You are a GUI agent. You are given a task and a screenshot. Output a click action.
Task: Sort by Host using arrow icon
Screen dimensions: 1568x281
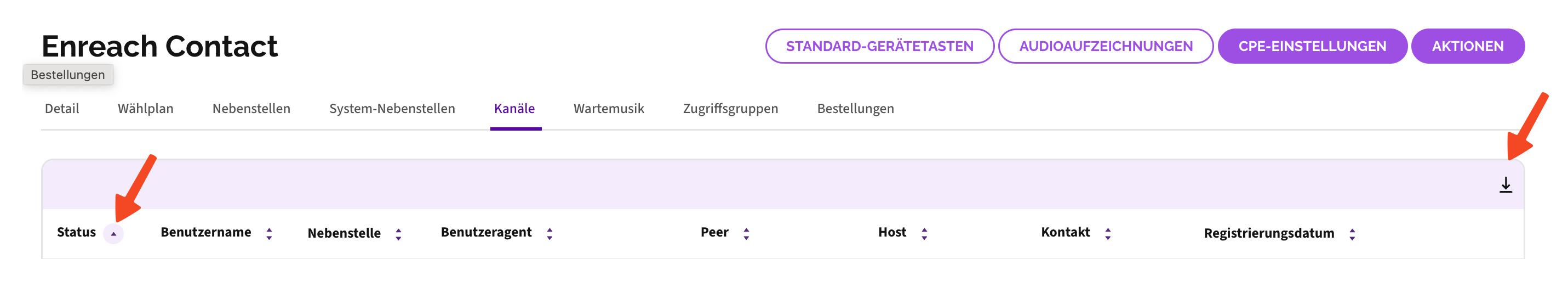924,233
